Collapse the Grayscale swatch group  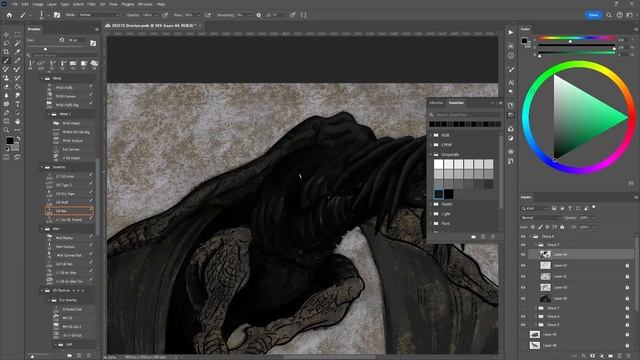pyautogui.click(x=431, y=155)
